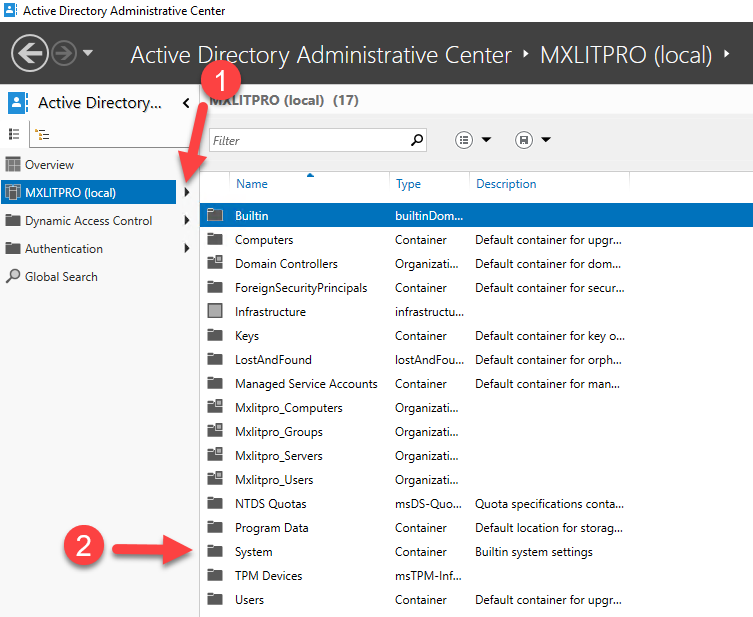Expand Dynamic Access Control submenu arrow
753x617 pixels.
click(x=187, y=221)
